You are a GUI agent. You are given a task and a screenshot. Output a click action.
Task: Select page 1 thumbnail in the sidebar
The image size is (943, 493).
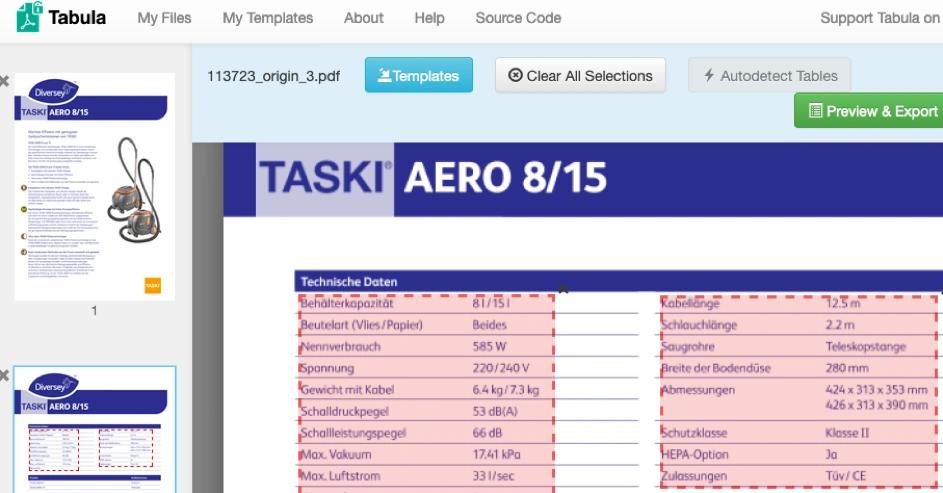click(x=94, y=186)
